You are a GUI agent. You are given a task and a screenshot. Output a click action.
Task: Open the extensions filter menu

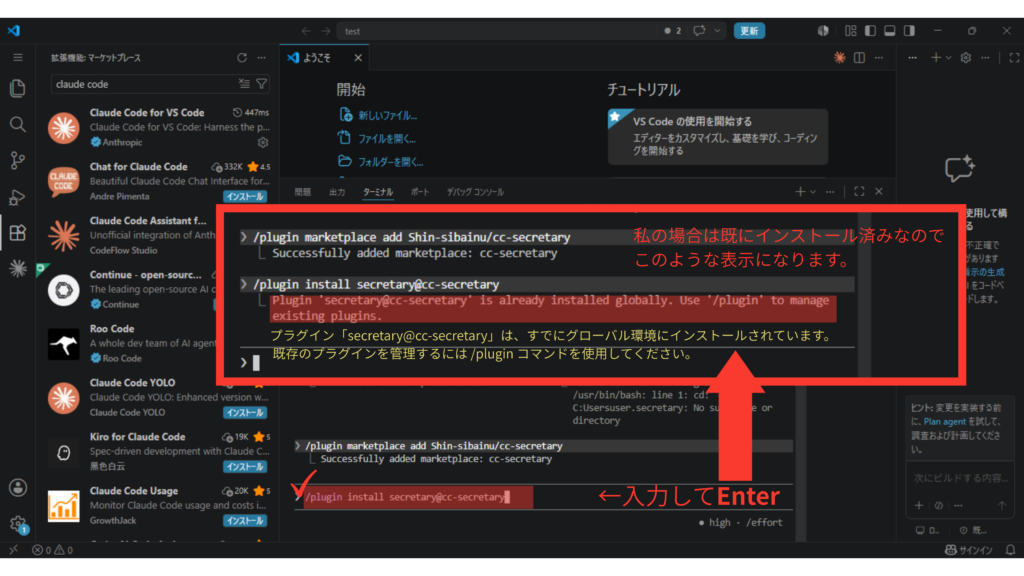[x=262, y=84]
